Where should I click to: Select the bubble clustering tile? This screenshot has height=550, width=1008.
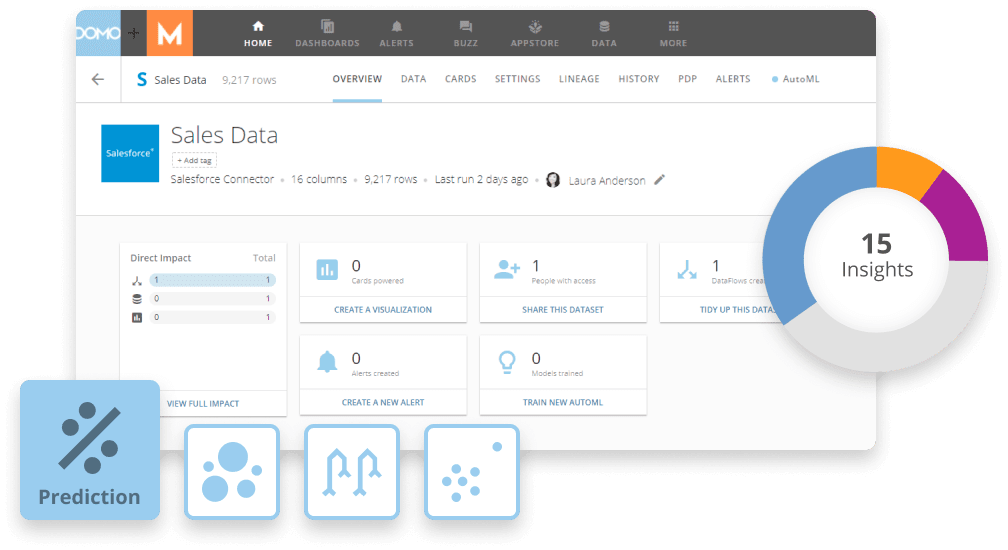click(232, 472)
